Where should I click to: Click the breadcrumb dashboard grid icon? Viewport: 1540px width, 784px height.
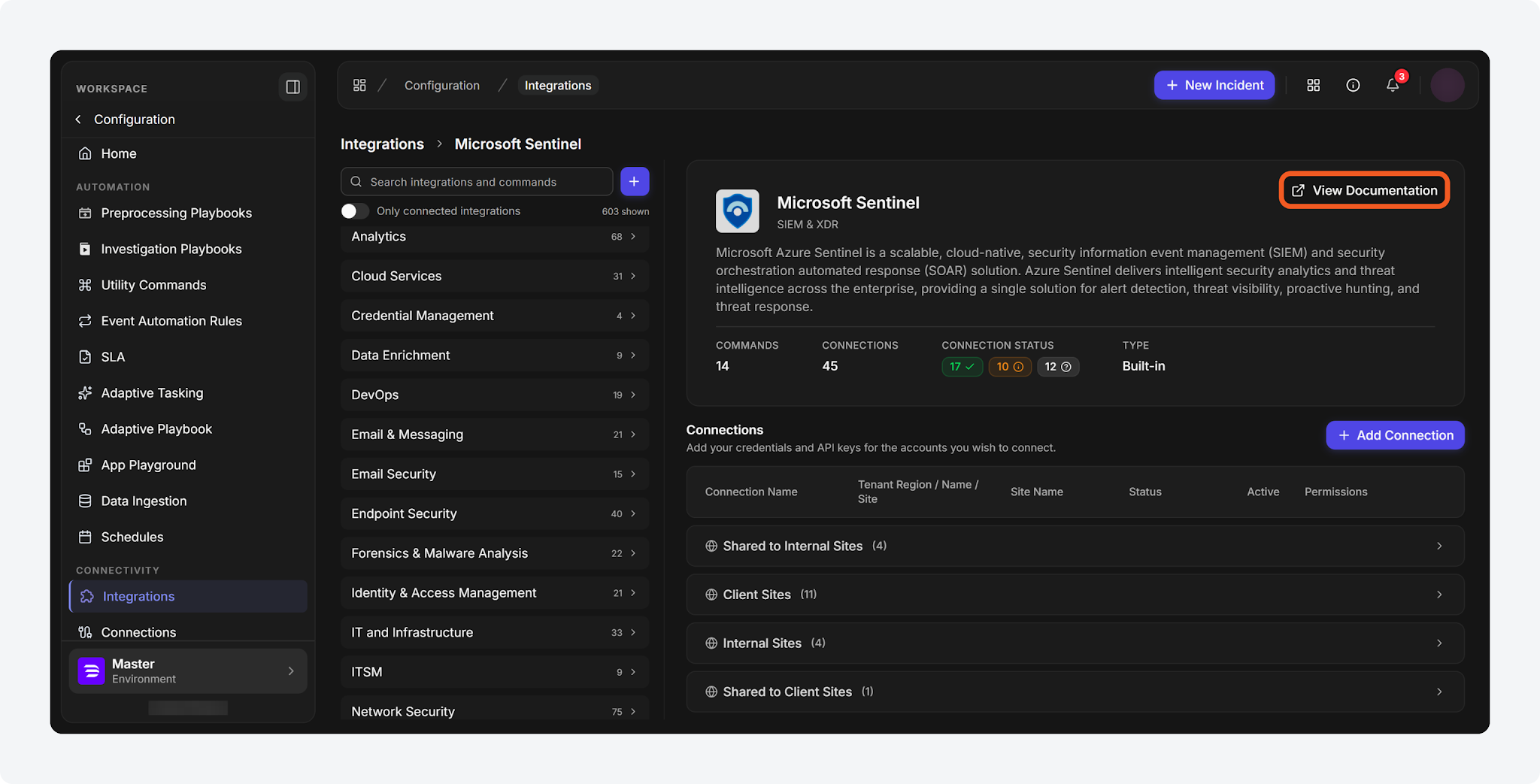click(359, 85)
